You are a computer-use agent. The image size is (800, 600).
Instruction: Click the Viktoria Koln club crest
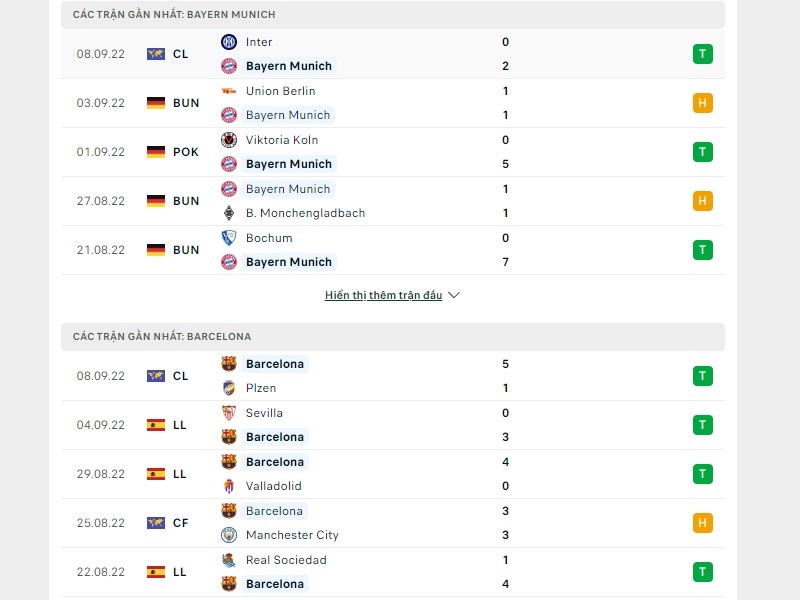(229, 140)
